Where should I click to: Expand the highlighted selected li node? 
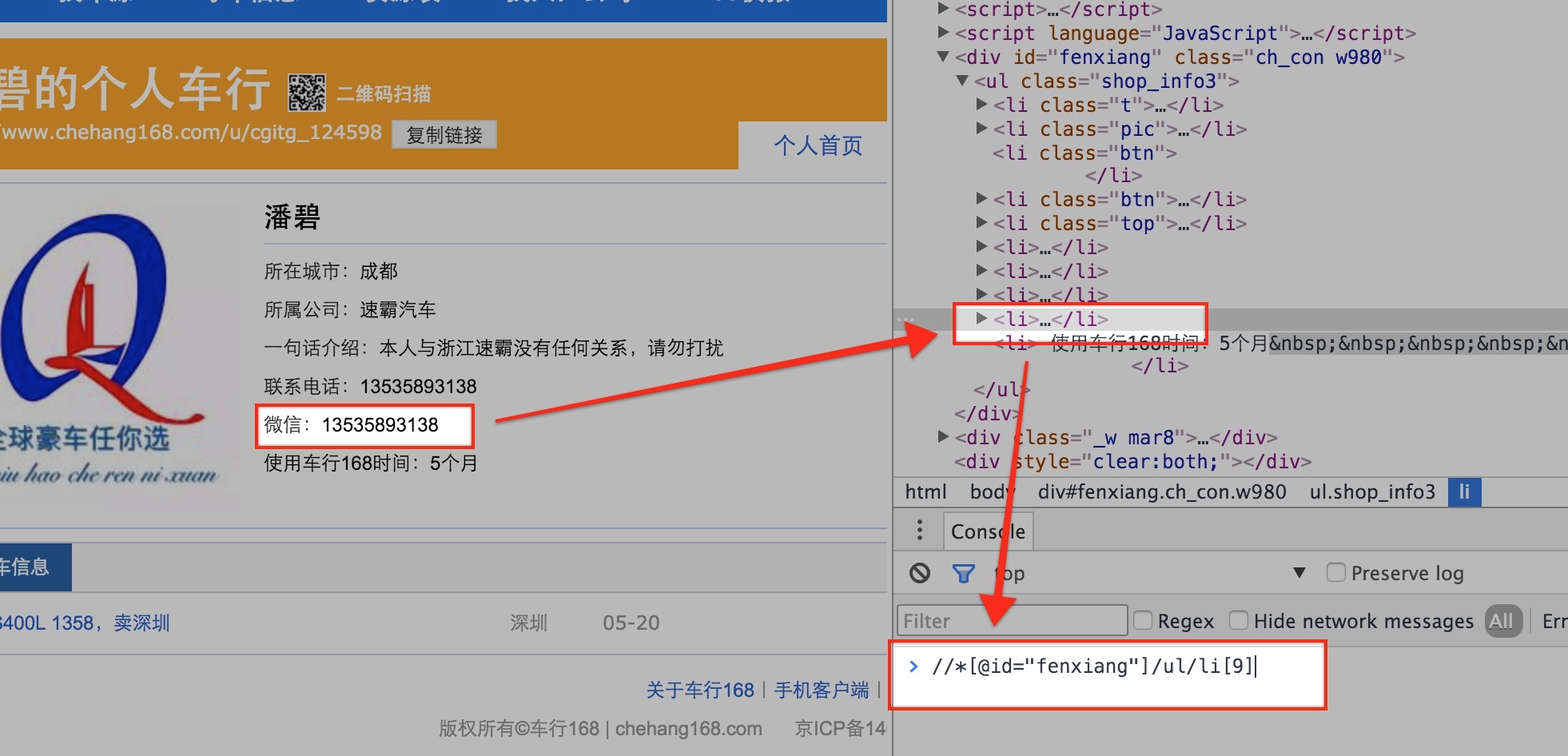tap(982, 318)
